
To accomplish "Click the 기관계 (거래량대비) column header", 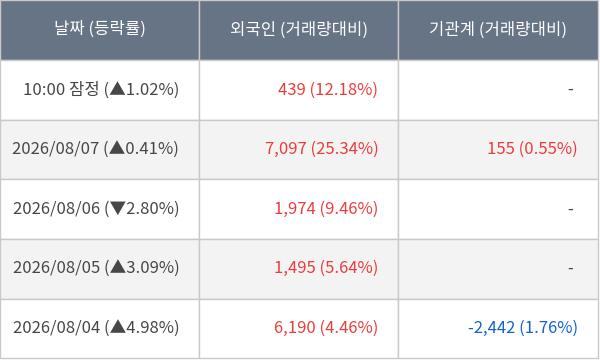I will click(498, 30).
